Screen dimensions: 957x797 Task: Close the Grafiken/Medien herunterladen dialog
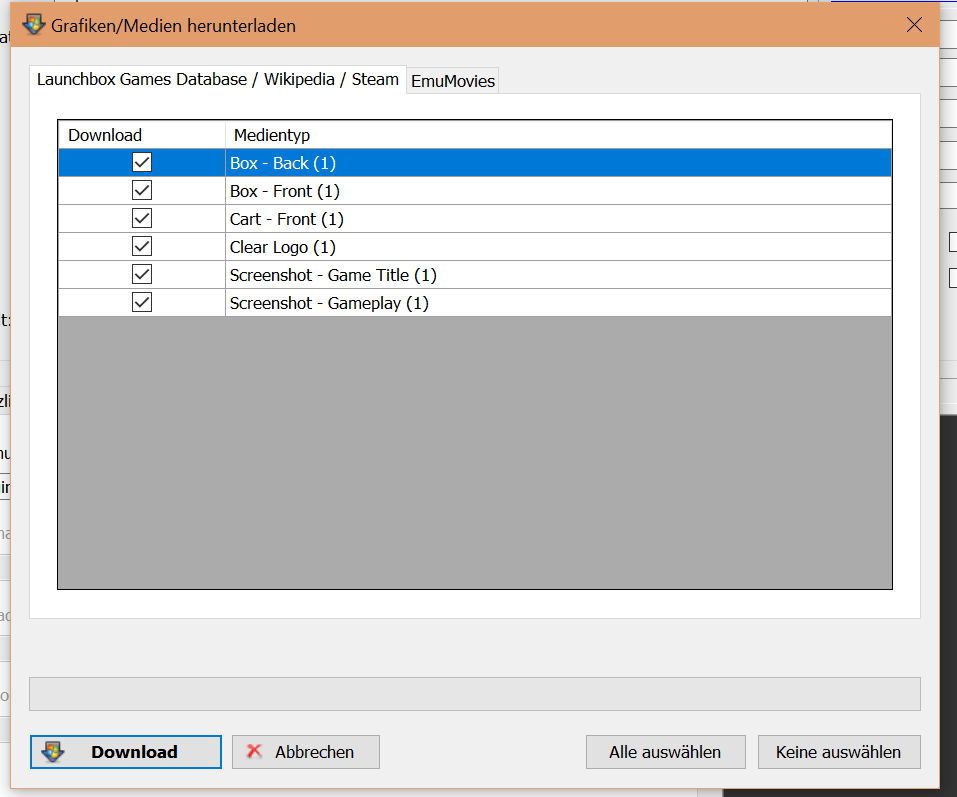click(x=914, y=25)
